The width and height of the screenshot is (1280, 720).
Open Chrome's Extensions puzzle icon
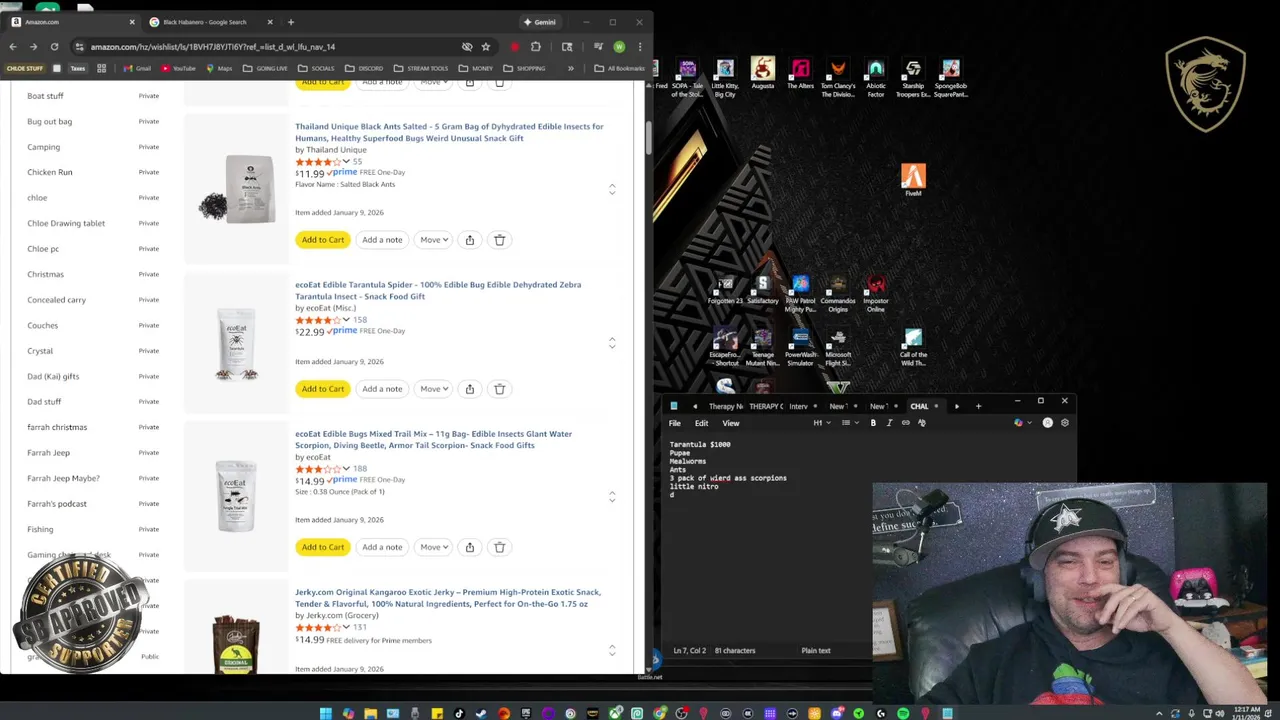(536, 47)
